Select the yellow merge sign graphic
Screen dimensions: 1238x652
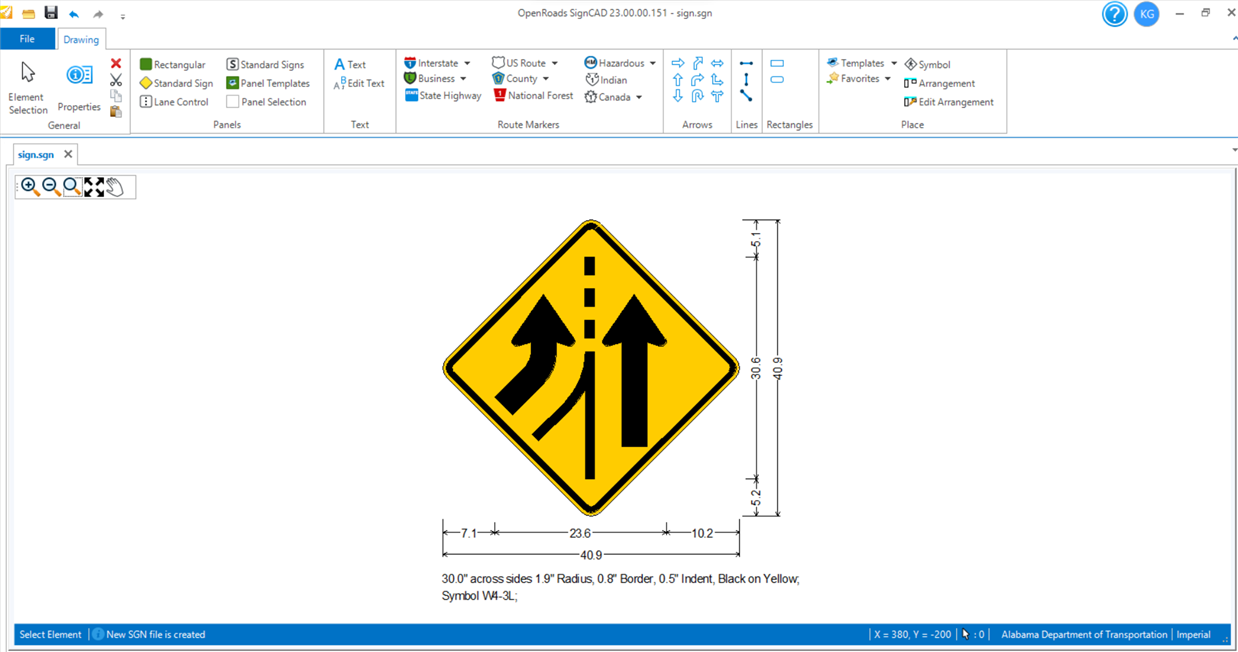pos(591,368)
